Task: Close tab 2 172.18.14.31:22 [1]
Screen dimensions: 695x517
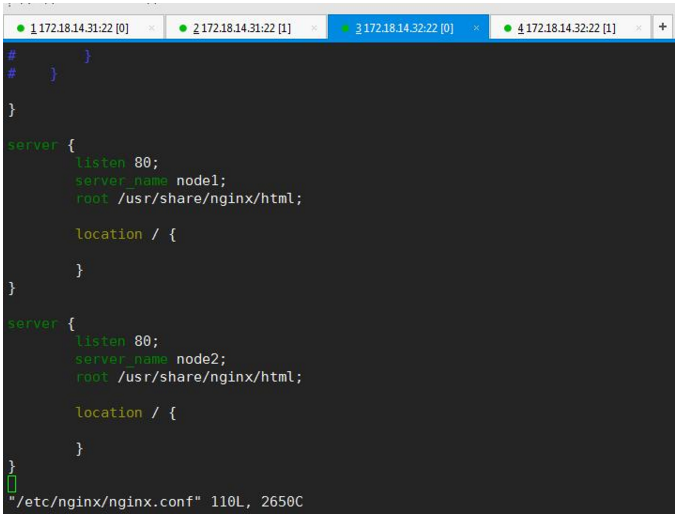Action: click(x=314, y=28)
